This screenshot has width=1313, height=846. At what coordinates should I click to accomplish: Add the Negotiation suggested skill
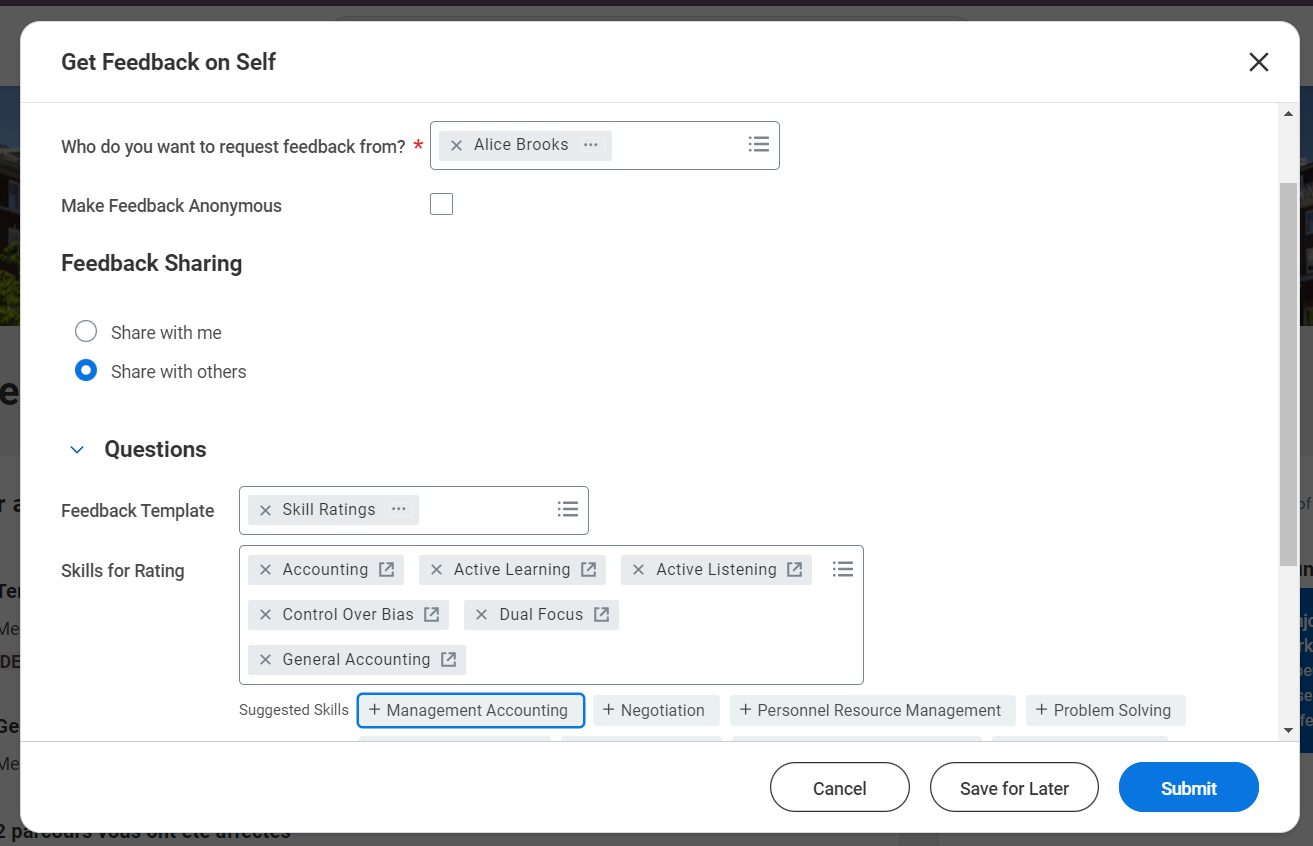pos(656,710)
